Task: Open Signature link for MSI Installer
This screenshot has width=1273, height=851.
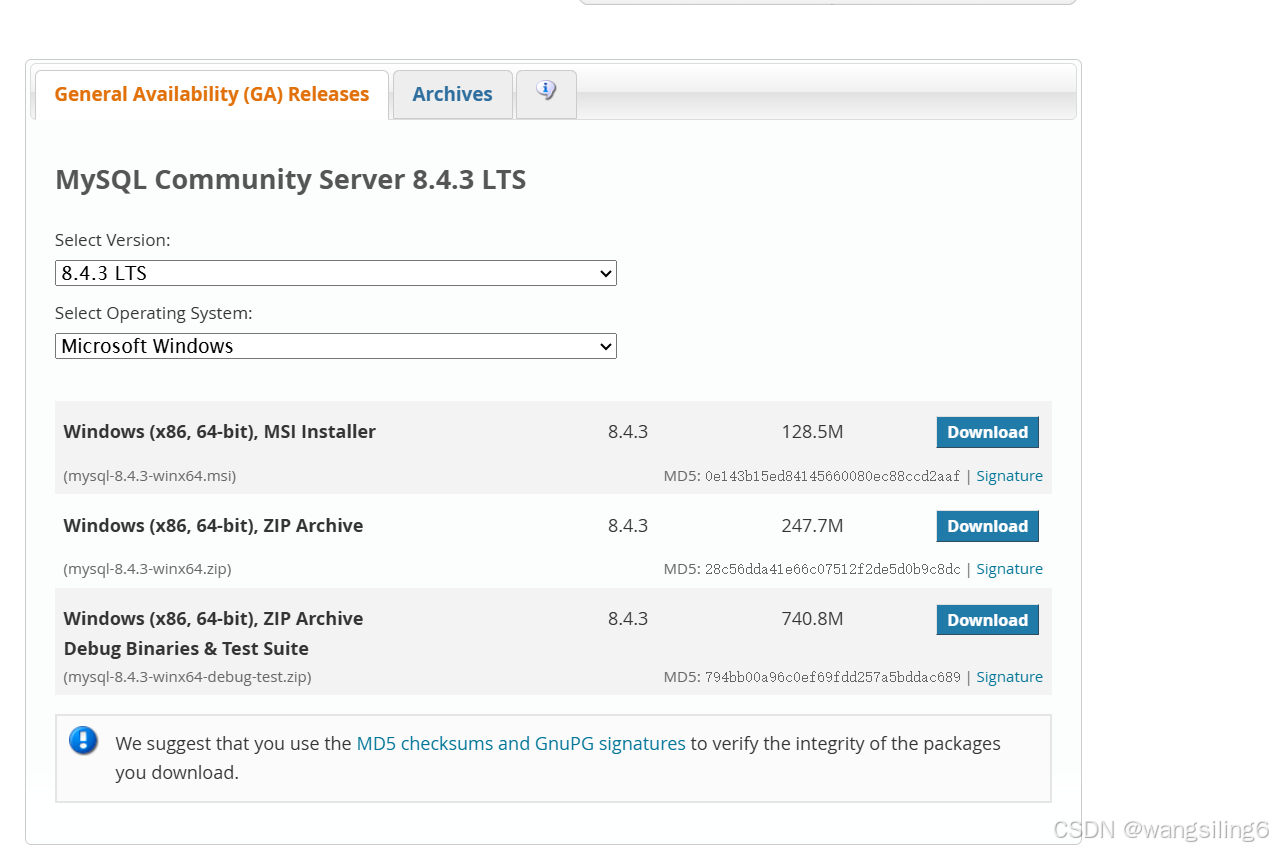Action: pyautogui.click(x=1009, y=476)
